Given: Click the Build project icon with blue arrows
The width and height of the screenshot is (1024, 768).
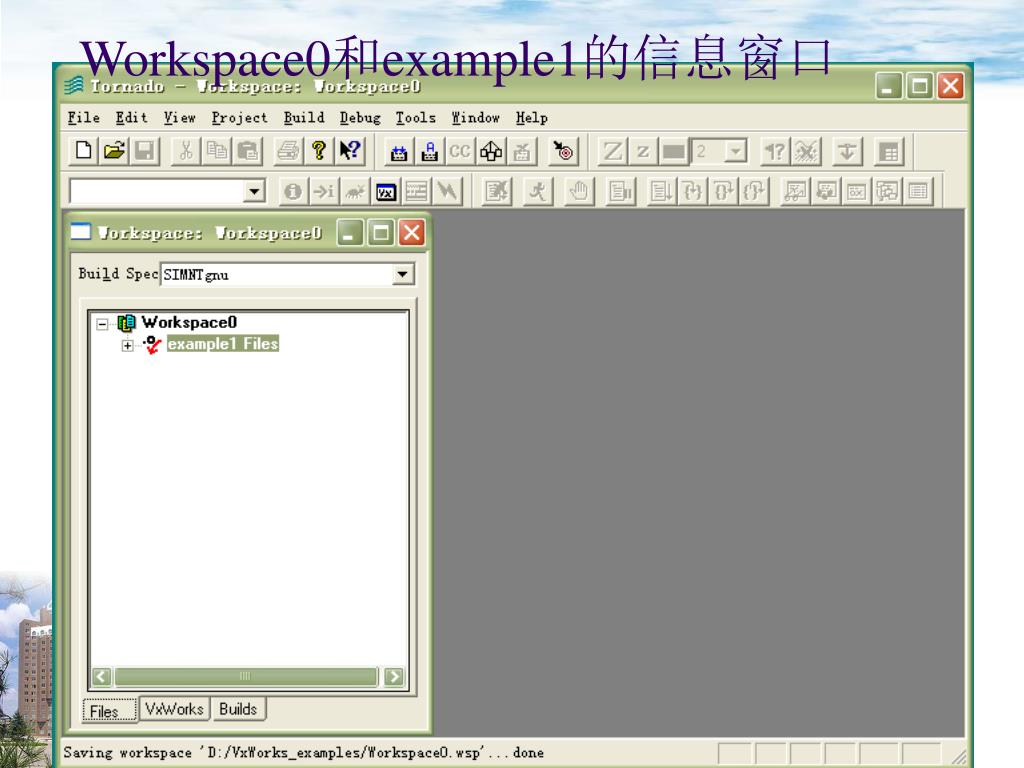Looking at the screenshot, I should click(x=398, y=152).
